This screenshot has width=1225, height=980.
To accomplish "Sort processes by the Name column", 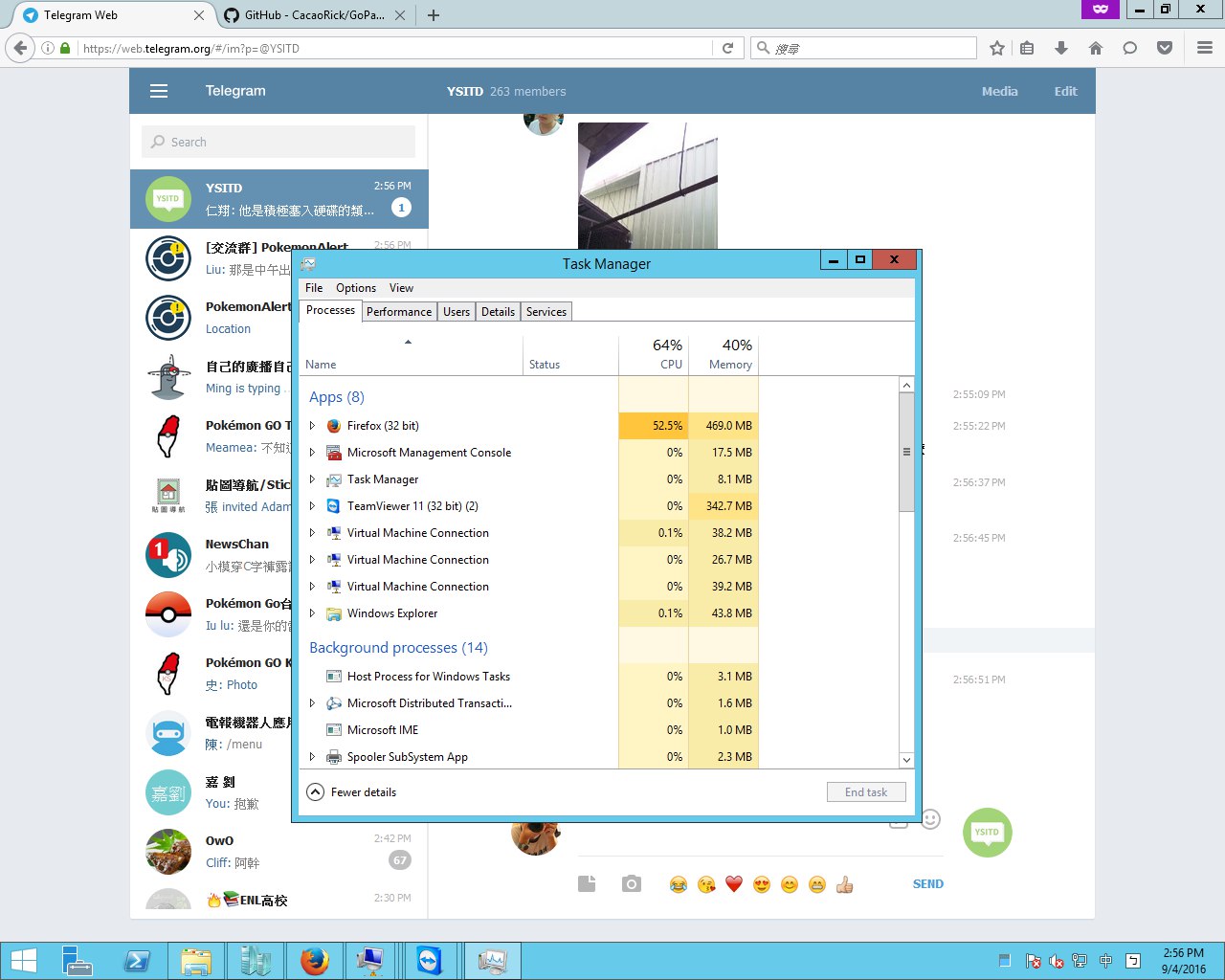I will coord(412,353).
